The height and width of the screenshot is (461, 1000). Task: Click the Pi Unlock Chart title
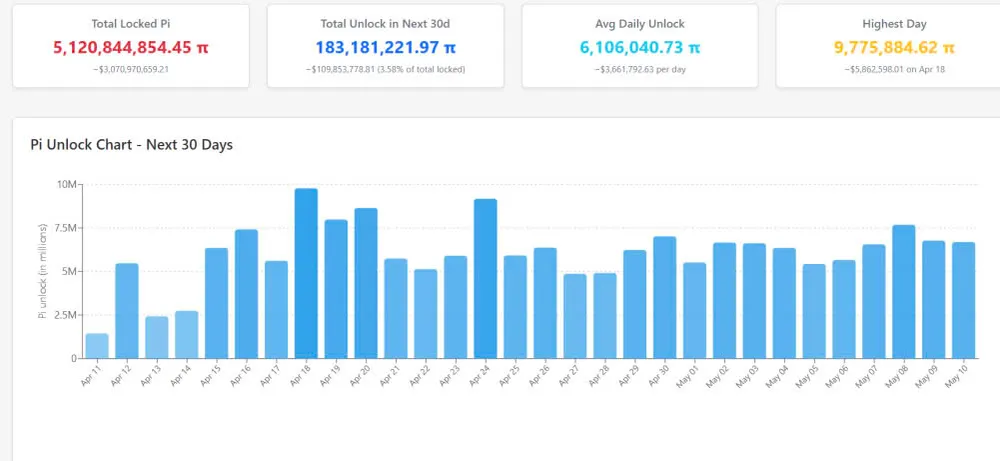tap(132, 145)
